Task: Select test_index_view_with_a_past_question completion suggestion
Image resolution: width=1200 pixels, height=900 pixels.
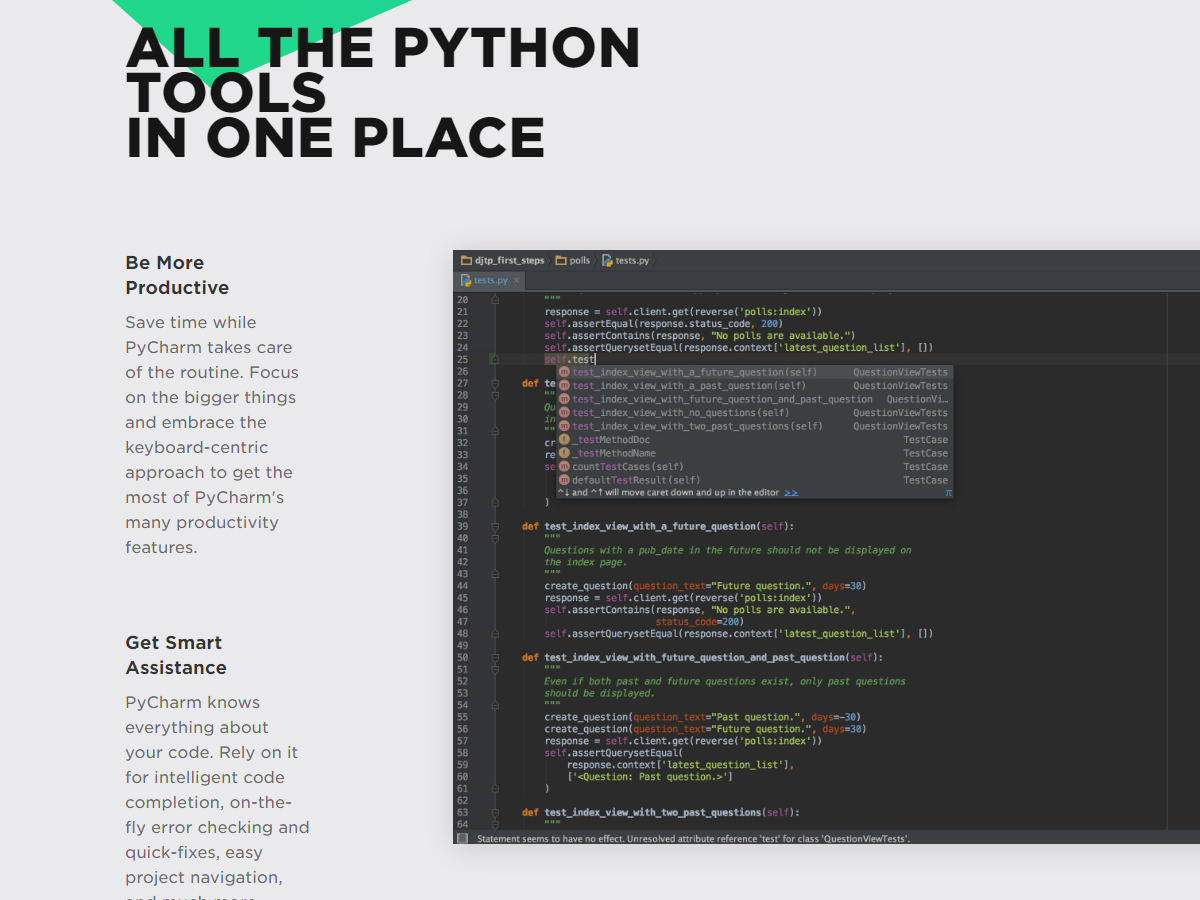Action: (688, 386)
